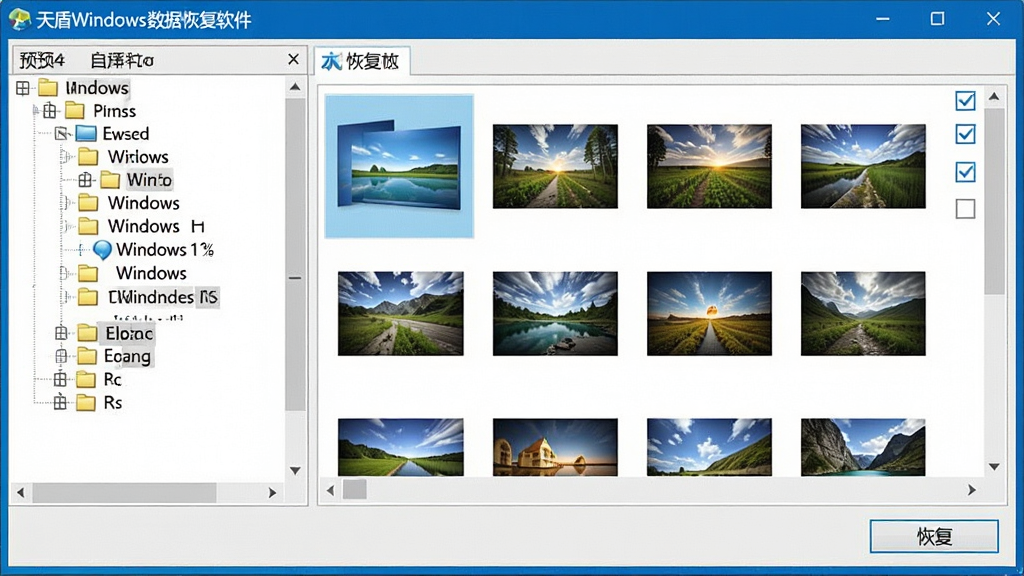The height and width of the screenshot is (576, 1024).
Task: Select the Windows H tree item
Action: point(156,226)
